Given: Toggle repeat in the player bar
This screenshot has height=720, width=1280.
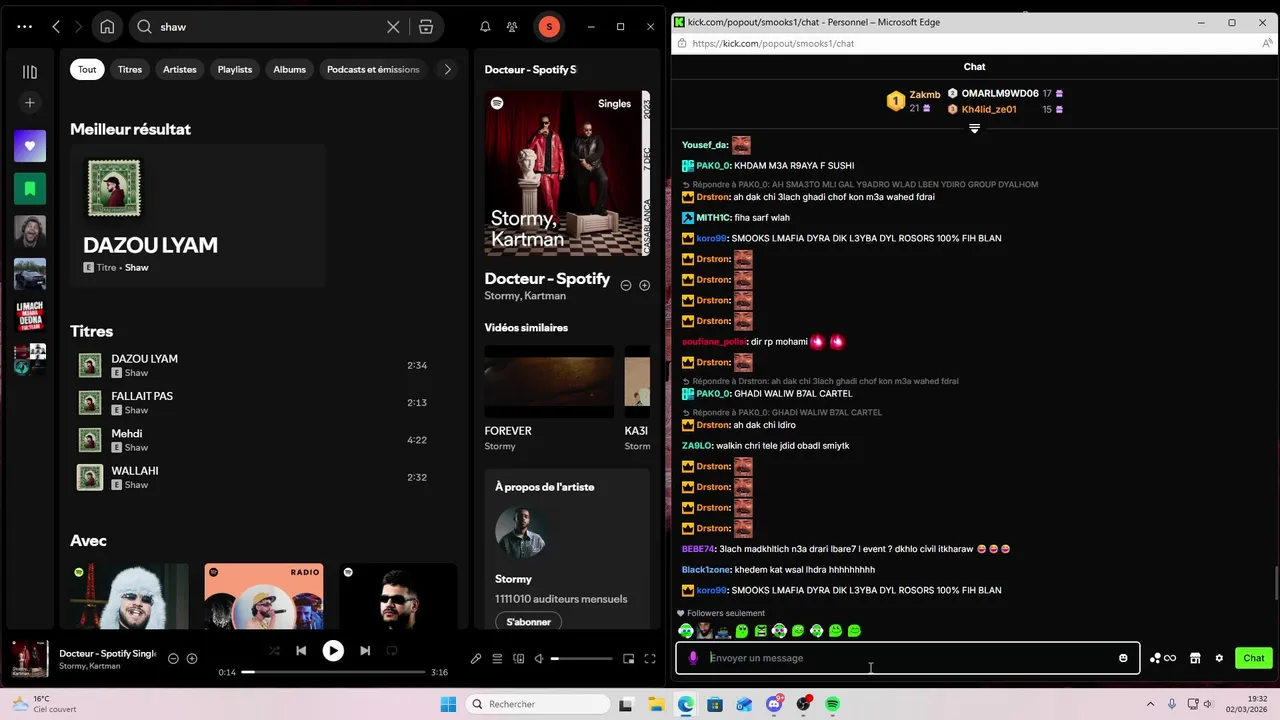Looking at the screenshot, I should pos(392,651).
